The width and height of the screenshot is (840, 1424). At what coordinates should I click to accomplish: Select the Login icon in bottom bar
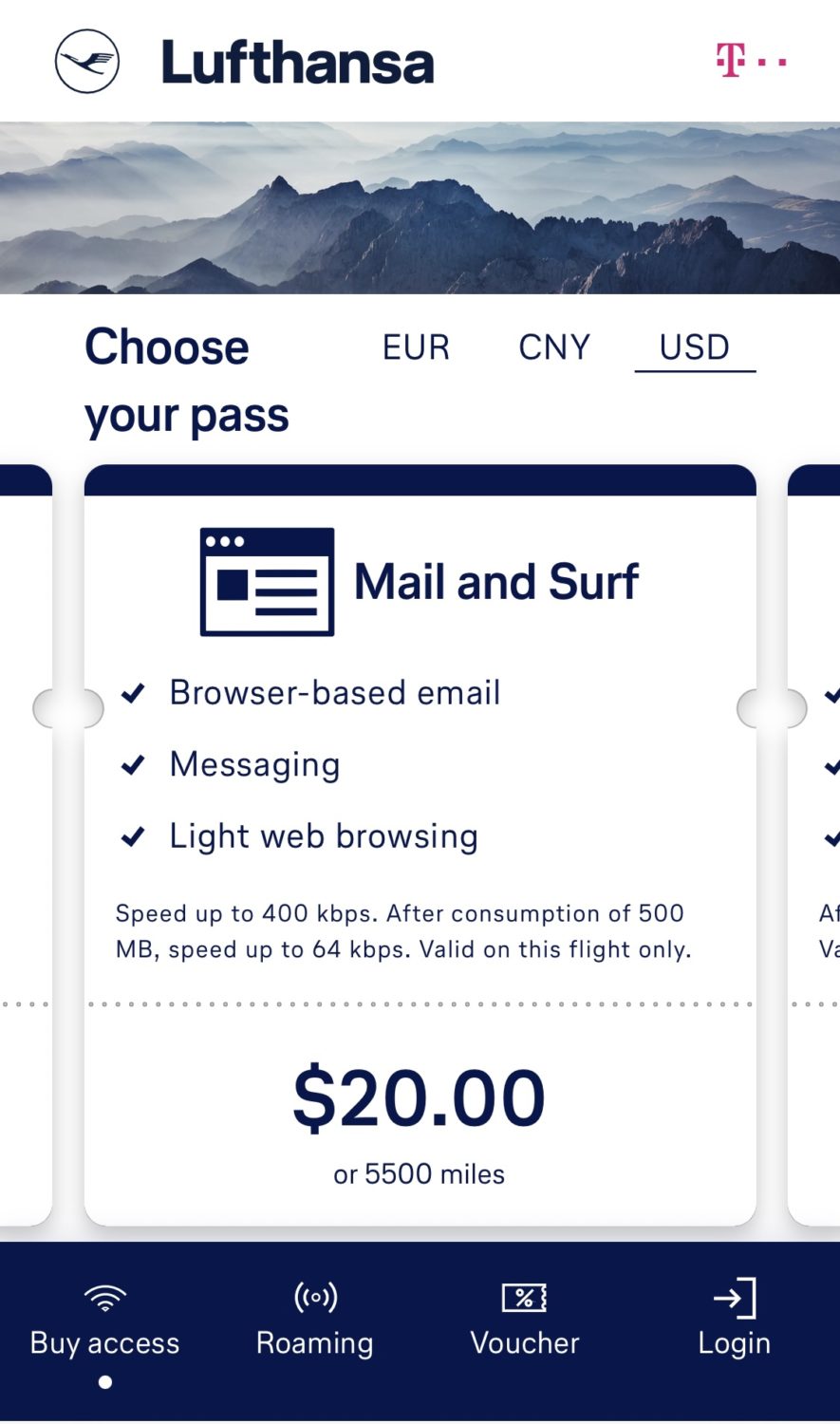pos(735,1295)
